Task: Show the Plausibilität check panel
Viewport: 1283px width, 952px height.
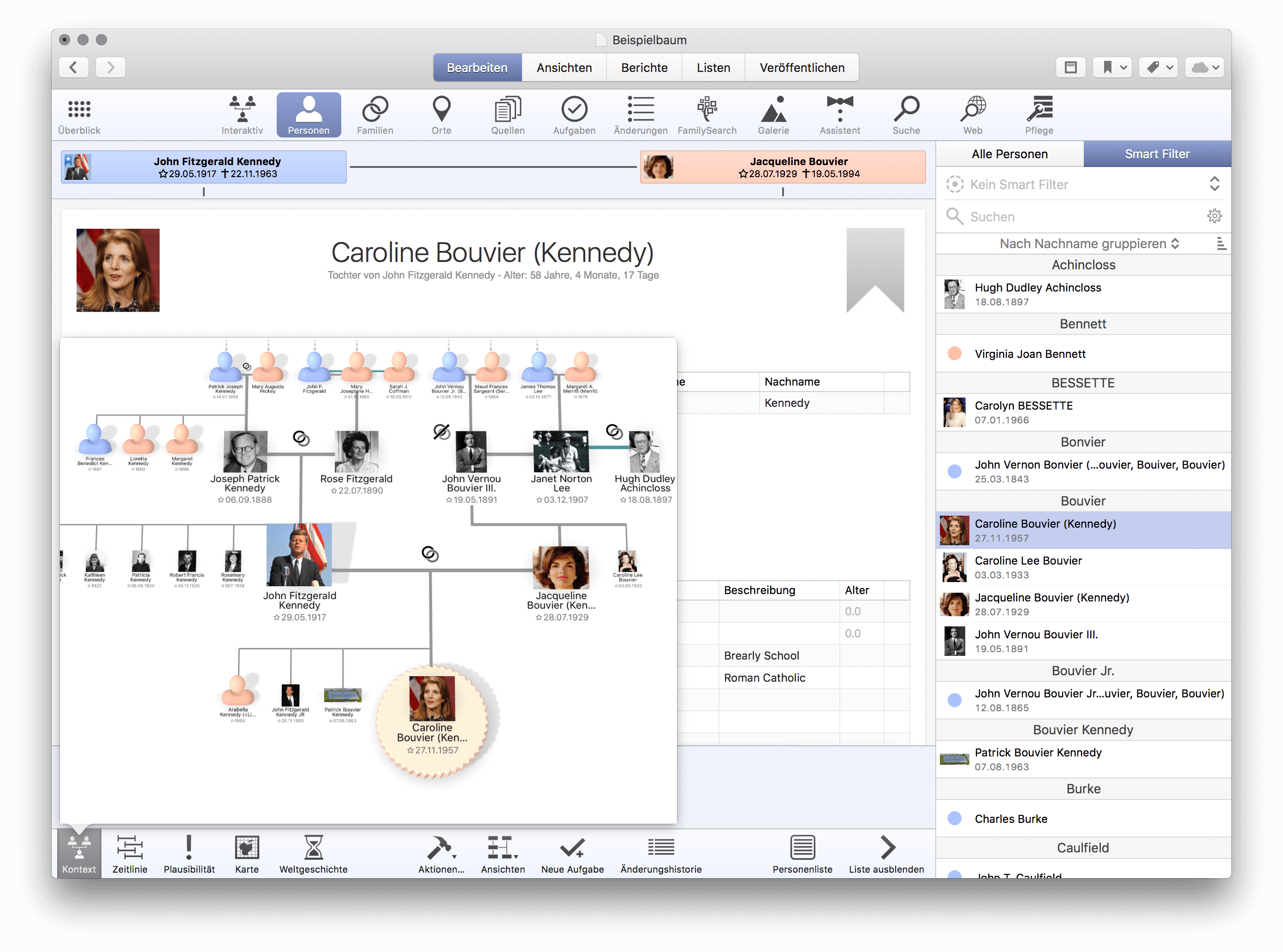Action: 189,854
